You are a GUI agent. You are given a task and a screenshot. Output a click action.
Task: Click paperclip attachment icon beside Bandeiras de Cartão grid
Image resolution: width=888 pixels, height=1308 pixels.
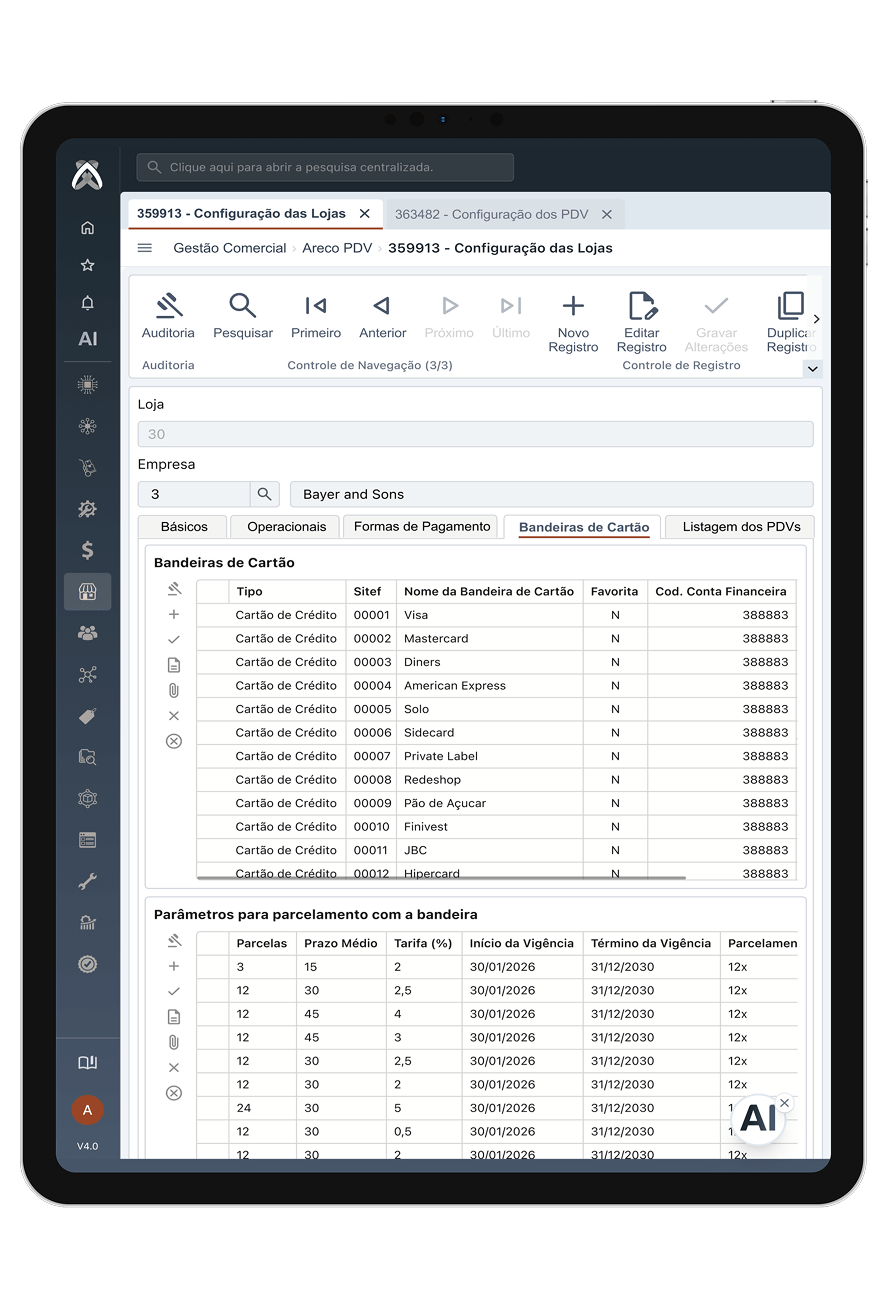174,690
